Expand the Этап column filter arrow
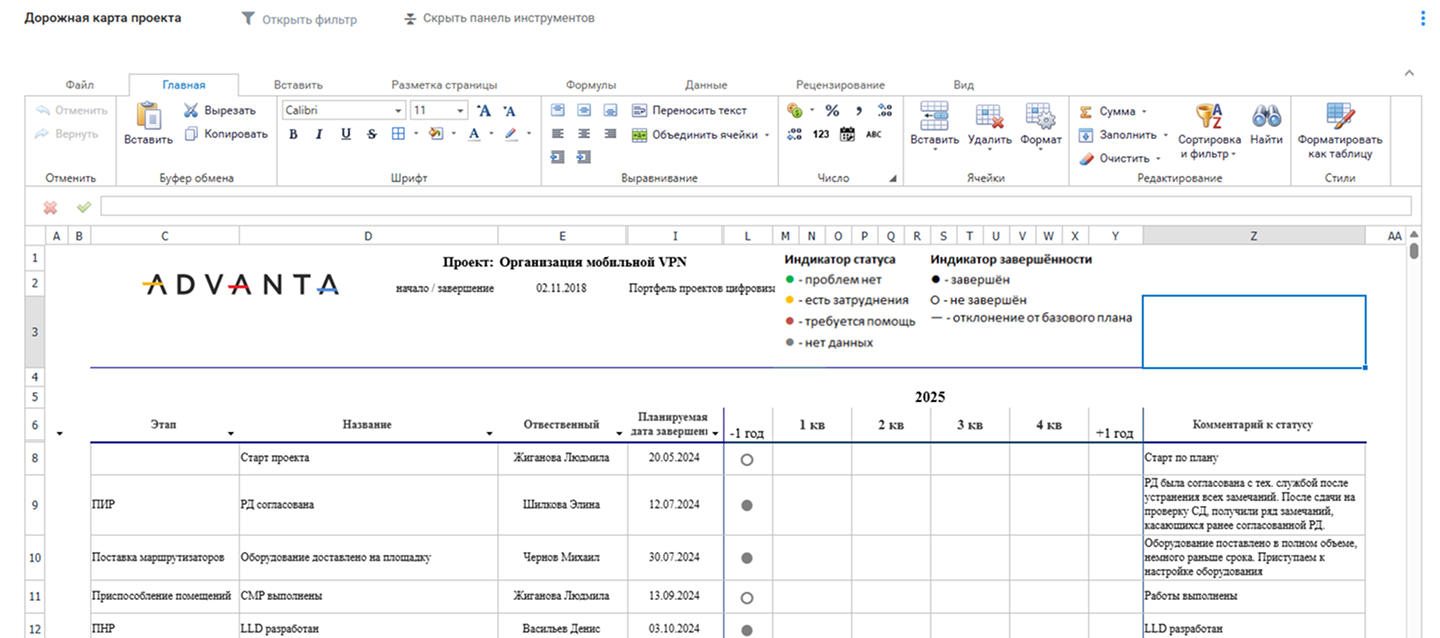The width and height of the screenshot is (1440, 638). point(231,433)
